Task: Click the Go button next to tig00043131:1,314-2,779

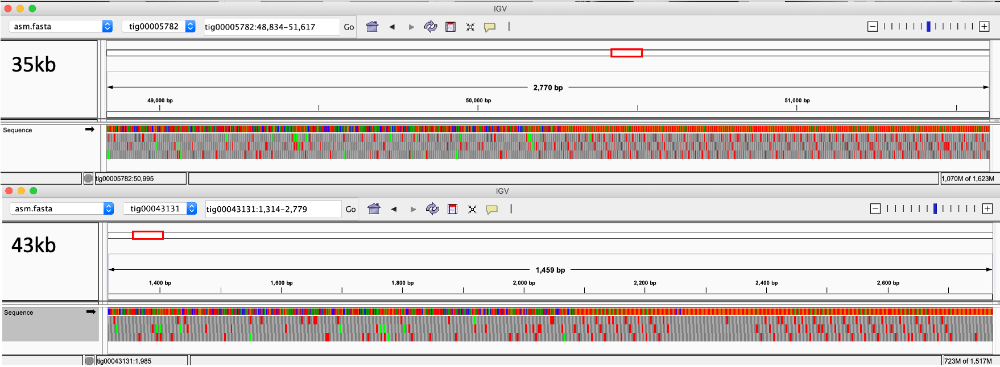Action: 351,209
